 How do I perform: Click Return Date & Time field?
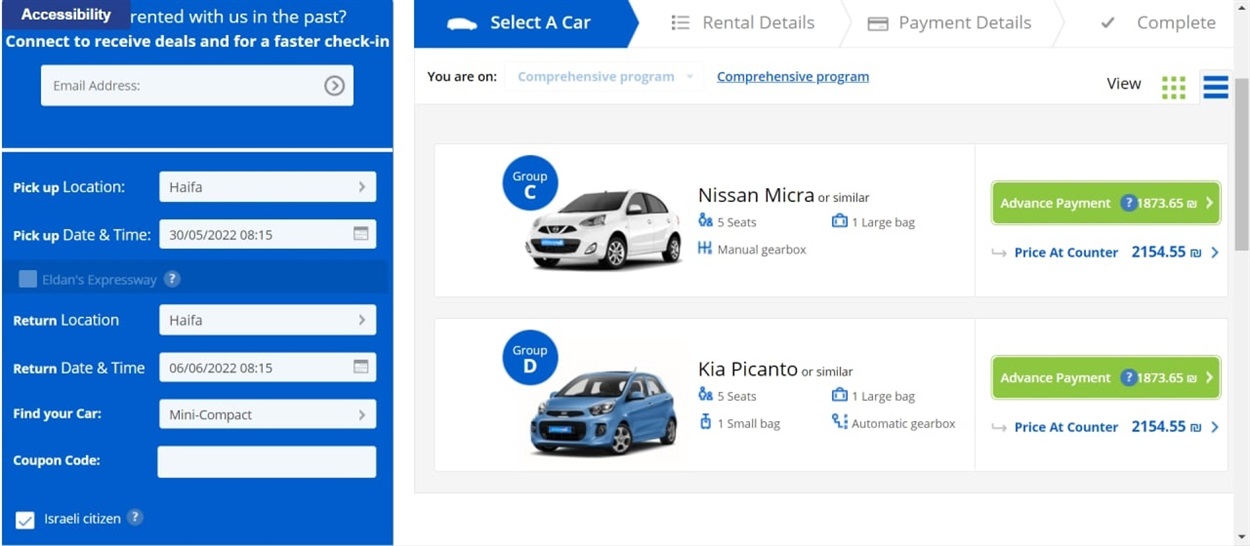point(268,367)
